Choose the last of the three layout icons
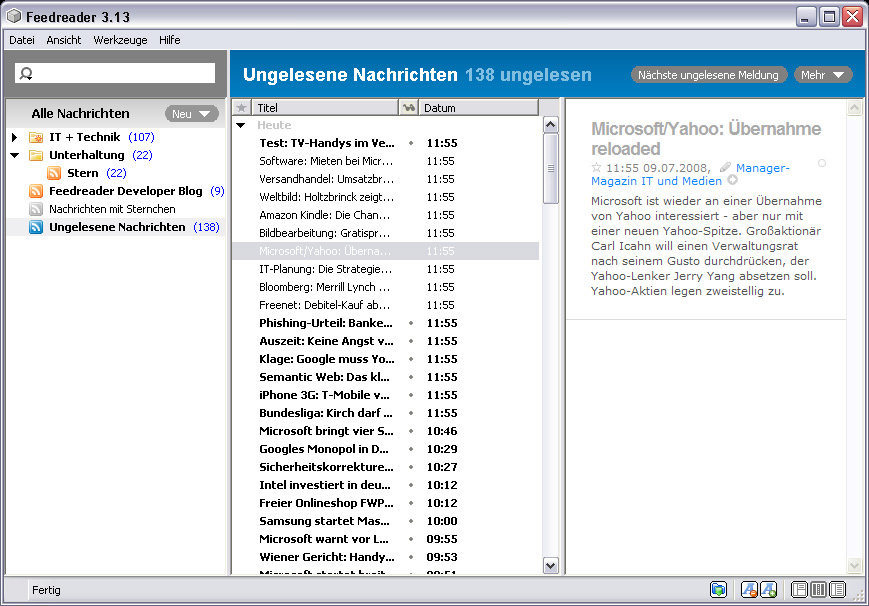 (x=837, y=589)
